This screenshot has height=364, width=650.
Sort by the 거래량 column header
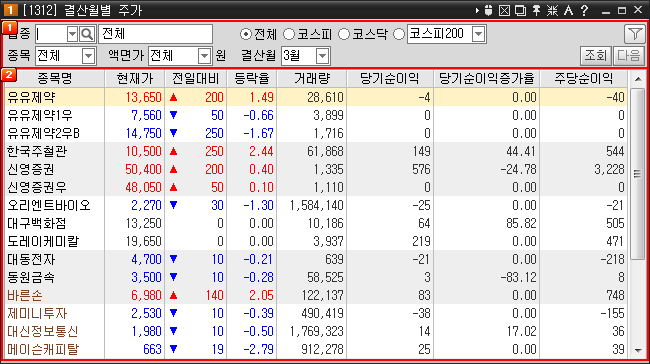pos(312,78)
